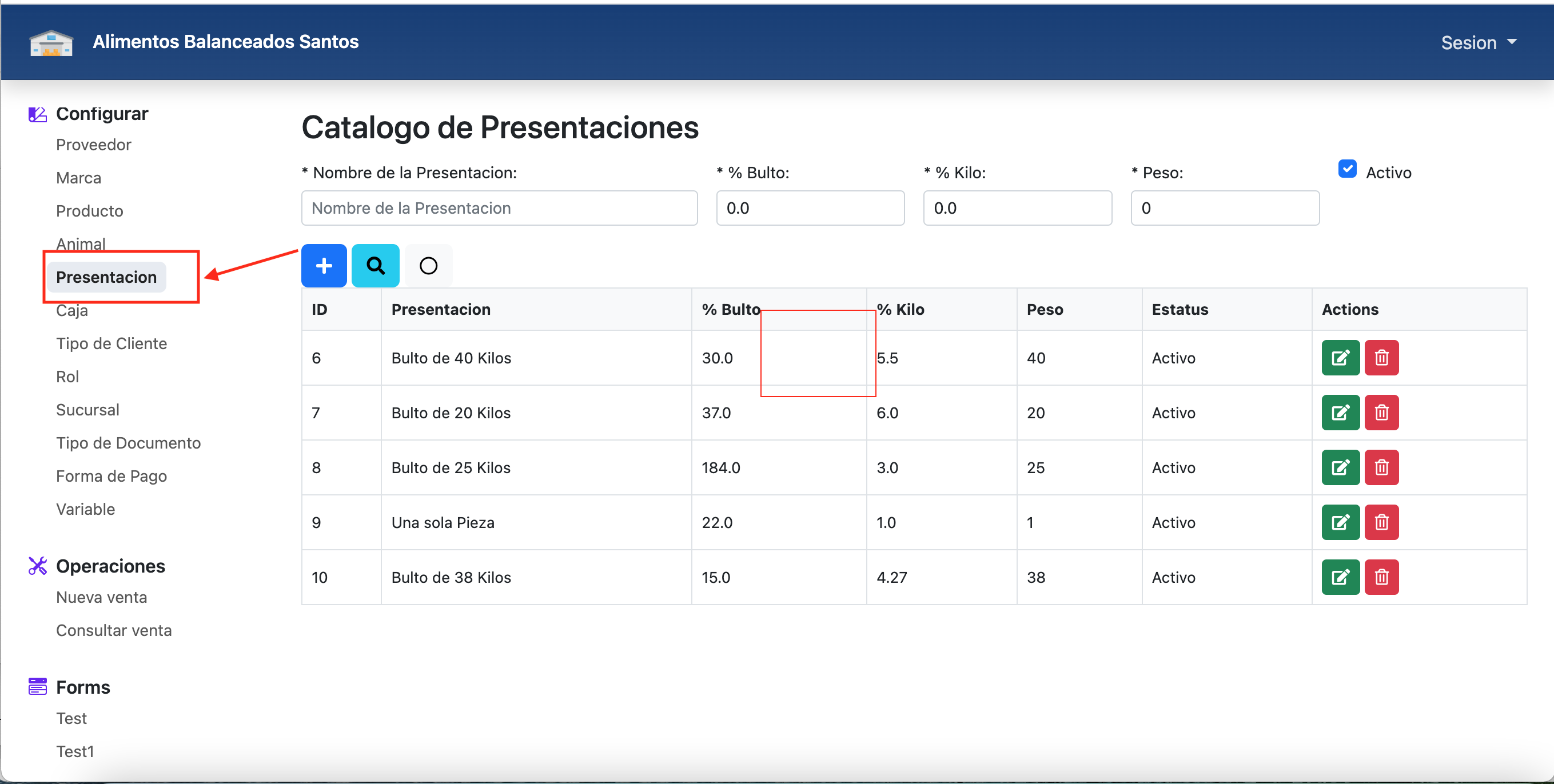The width and height of the screenshot is (1554, 784).
Task: Open Proveedor in the sidebar
Action: tap(94, 145)
